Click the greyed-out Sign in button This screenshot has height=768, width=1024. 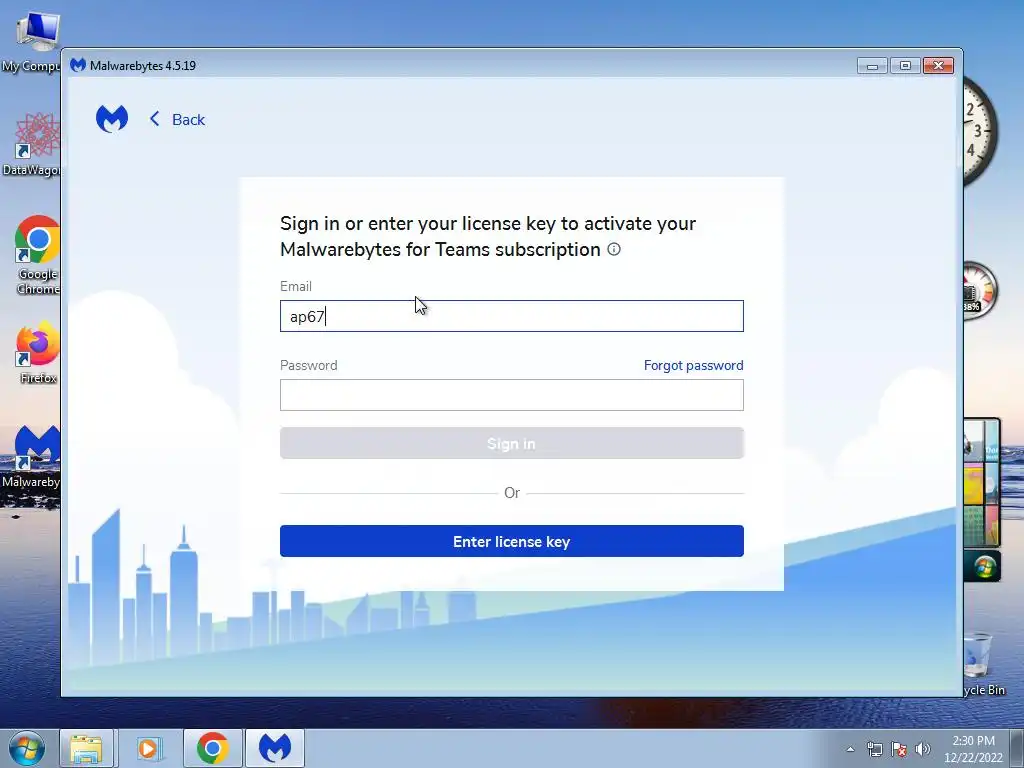pyautogui.click(x=511, y=443)
